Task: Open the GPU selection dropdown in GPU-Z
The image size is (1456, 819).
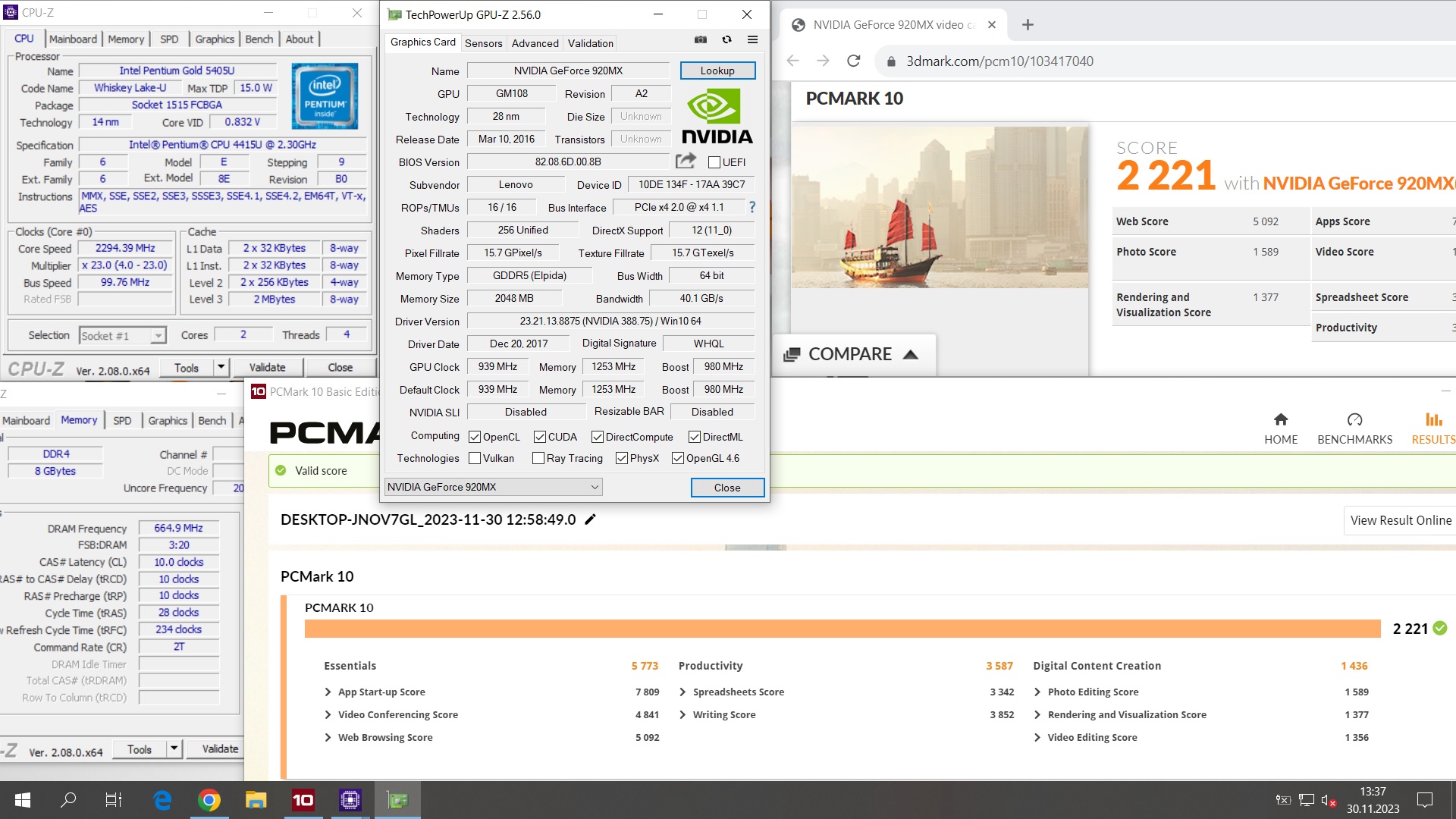Action: (494, 487)
